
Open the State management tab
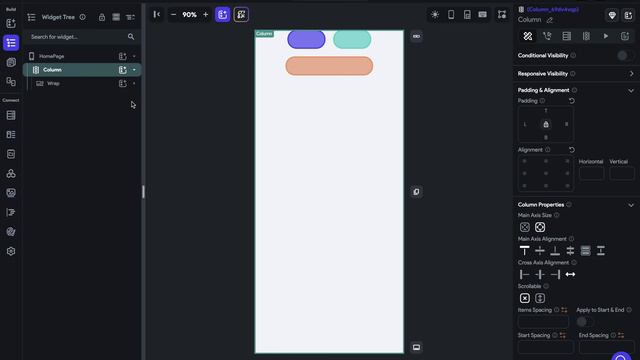coord(586,36)
